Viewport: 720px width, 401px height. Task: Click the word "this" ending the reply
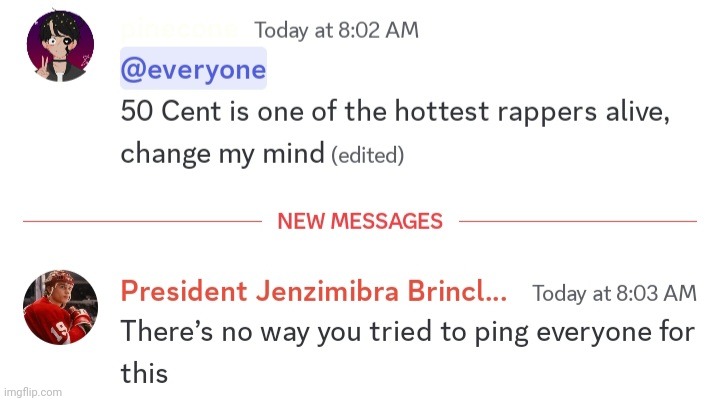coord(144,373)
